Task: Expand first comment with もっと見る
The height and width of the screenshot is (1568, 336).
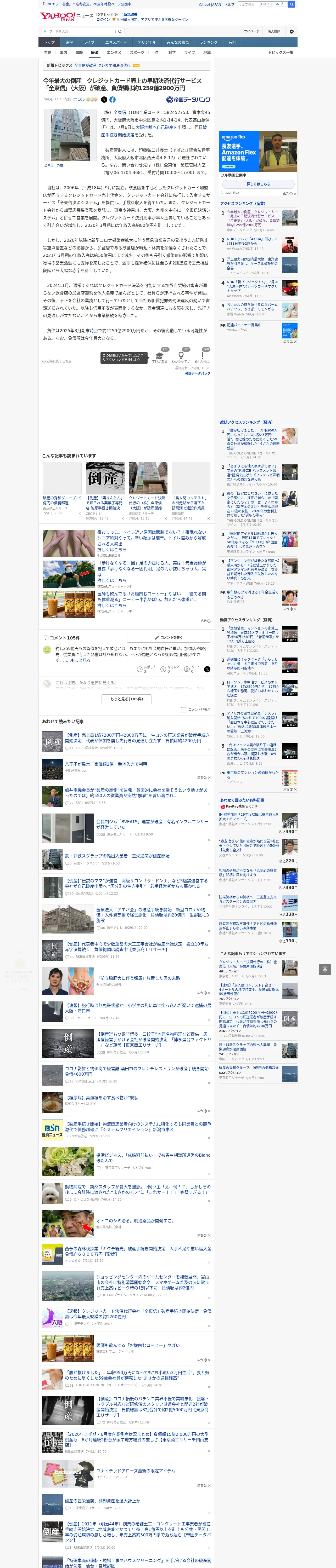Action: point(81,660)
